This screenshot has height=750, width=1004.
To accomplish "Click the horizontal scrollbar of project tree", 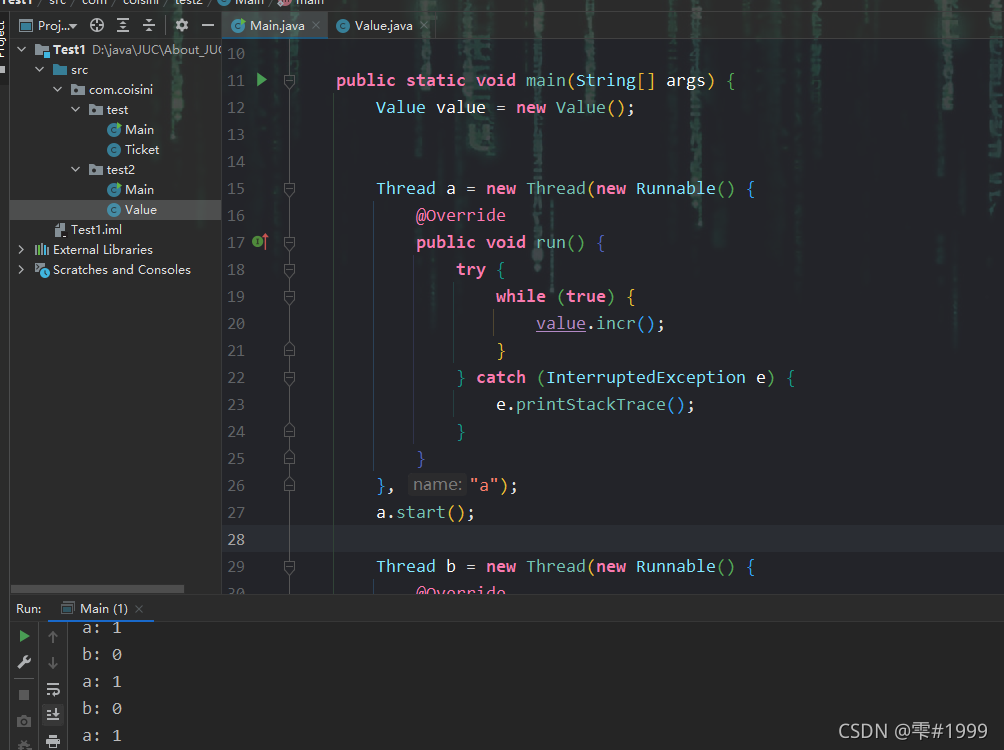I will click(x=97, y=589).
